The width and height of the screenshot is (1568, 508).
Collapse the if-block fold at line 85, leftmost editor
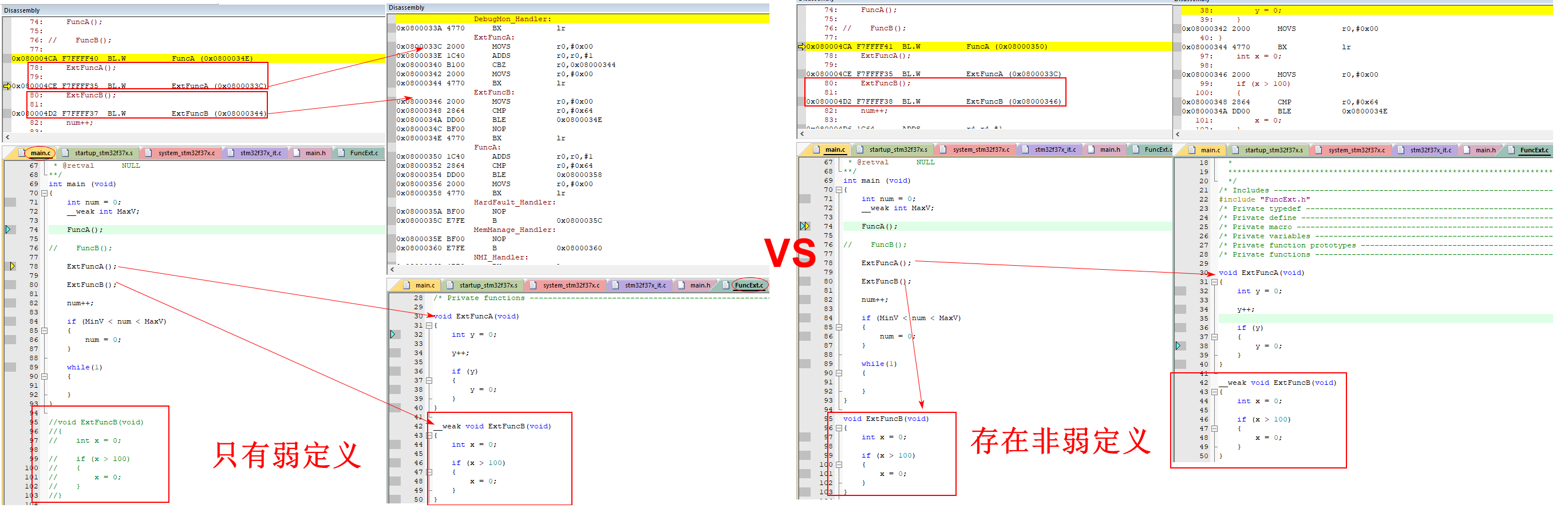45,331
